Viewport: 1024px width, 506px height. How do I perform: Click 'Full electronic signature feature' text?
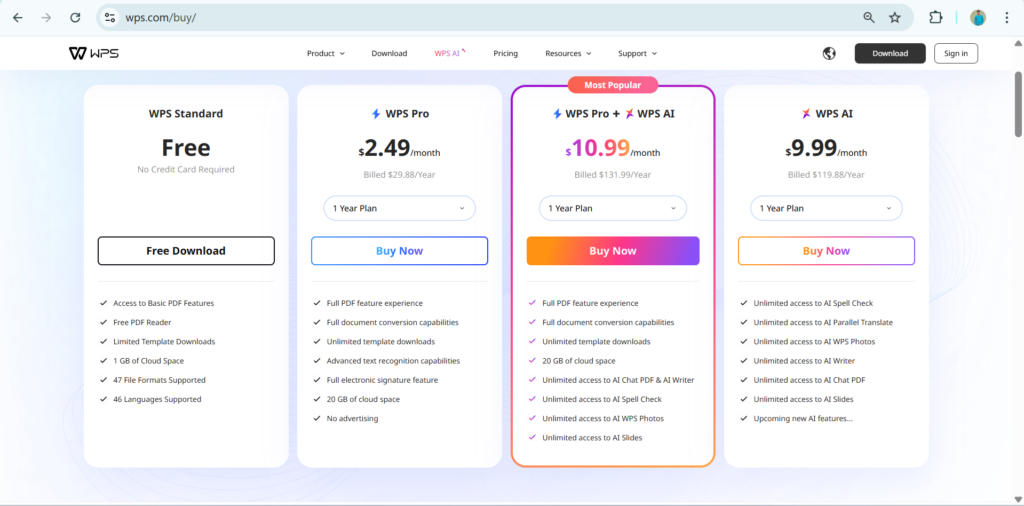(x=382, y=380)
